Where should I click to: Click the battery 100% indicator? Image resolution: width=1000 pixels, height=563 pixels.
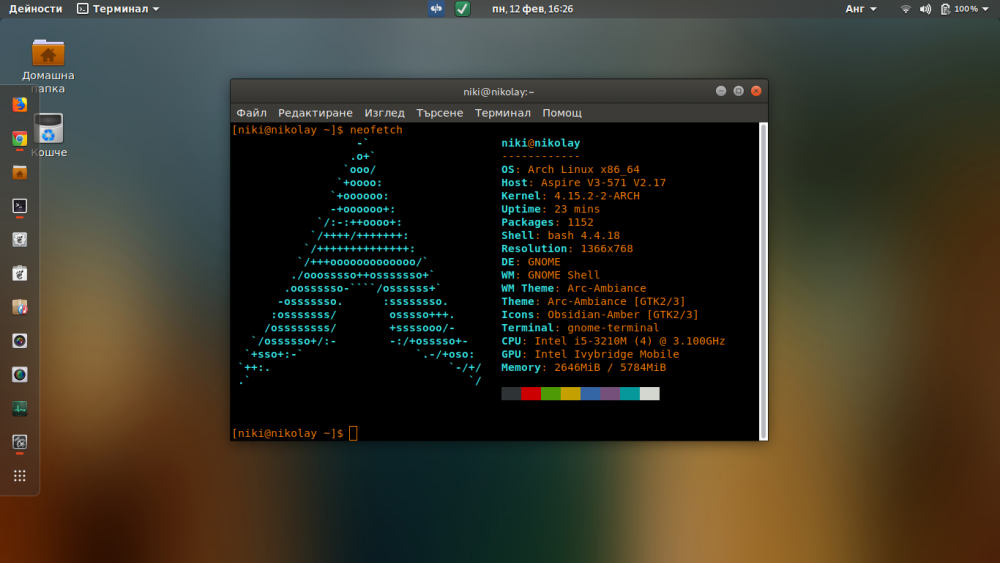[959, 9]
